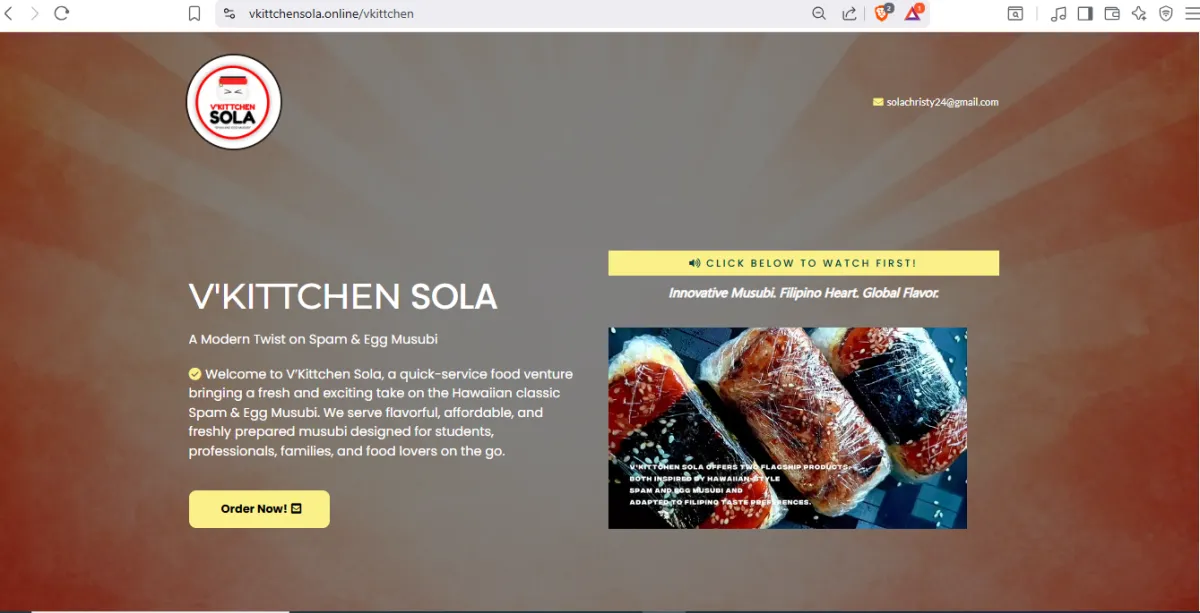Image resolution: width=1200 pixels, height=613 pixels.
Task: Play the musubi video thumbnail
Action: tap(787, 428)
